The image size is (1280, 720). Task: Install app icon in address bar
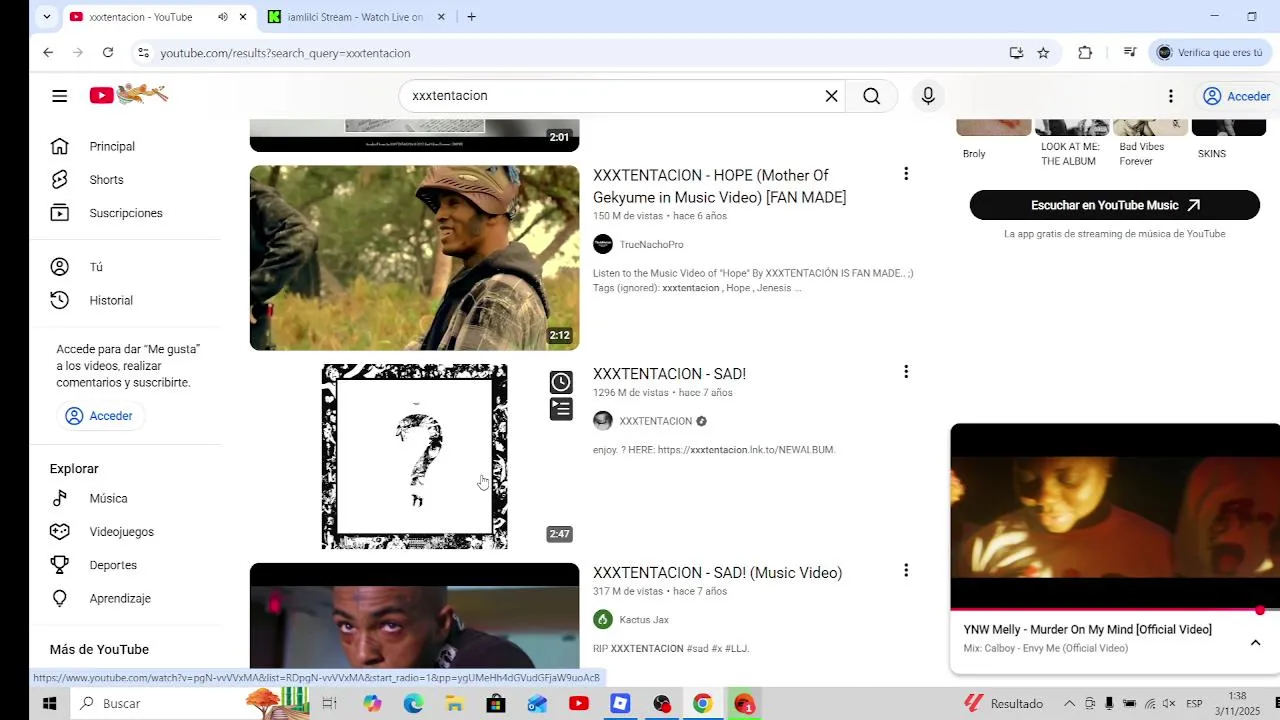click(x=1016, y=53)
